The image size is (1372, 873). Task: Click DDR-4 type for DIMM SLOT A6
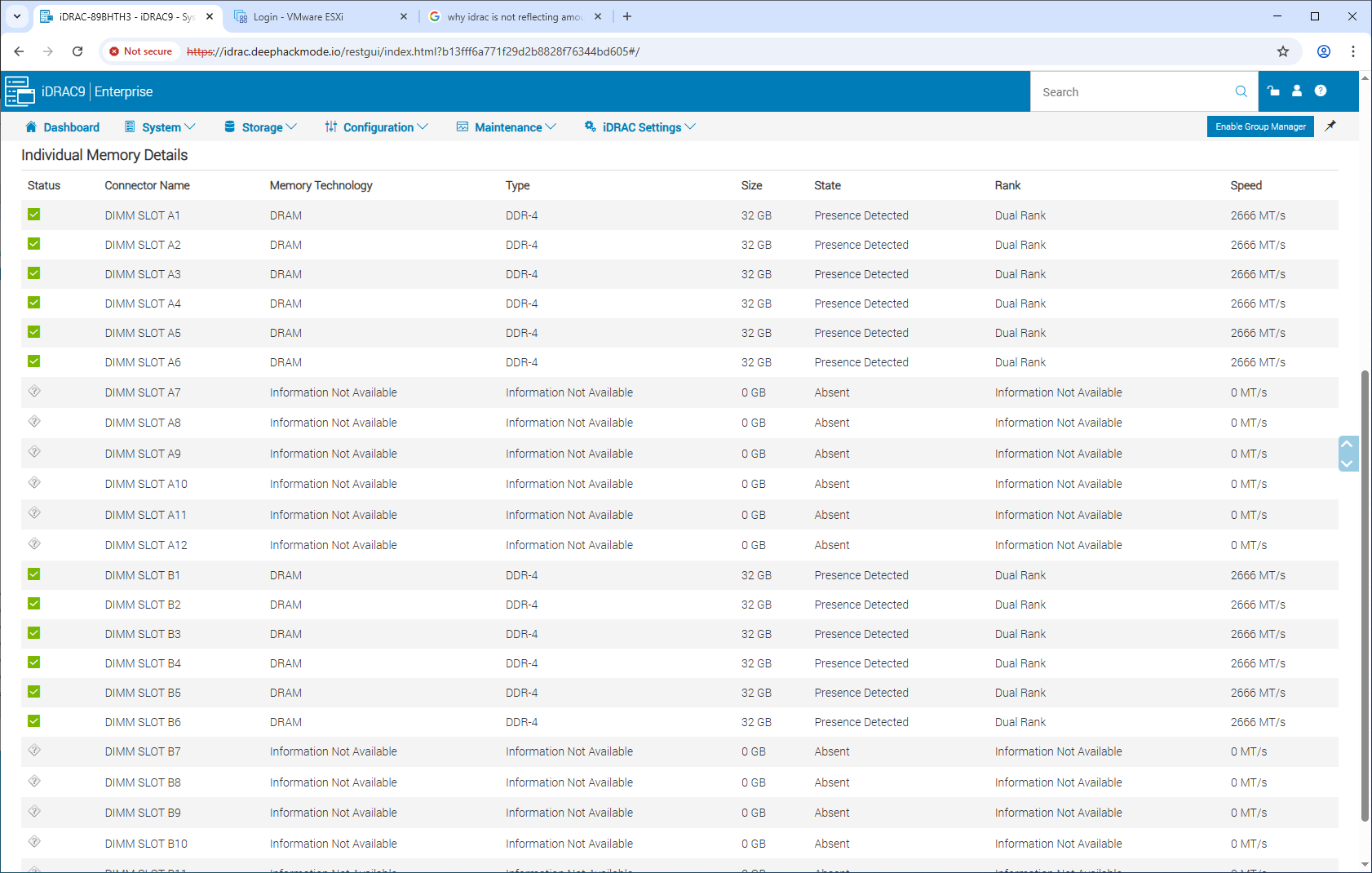tap(521, 362)
